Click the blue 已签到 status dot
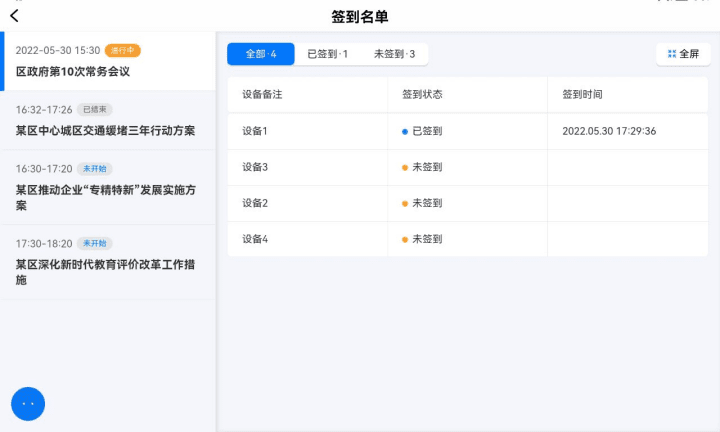The width and height of the screenshot is (720, 432). (405, 132)
